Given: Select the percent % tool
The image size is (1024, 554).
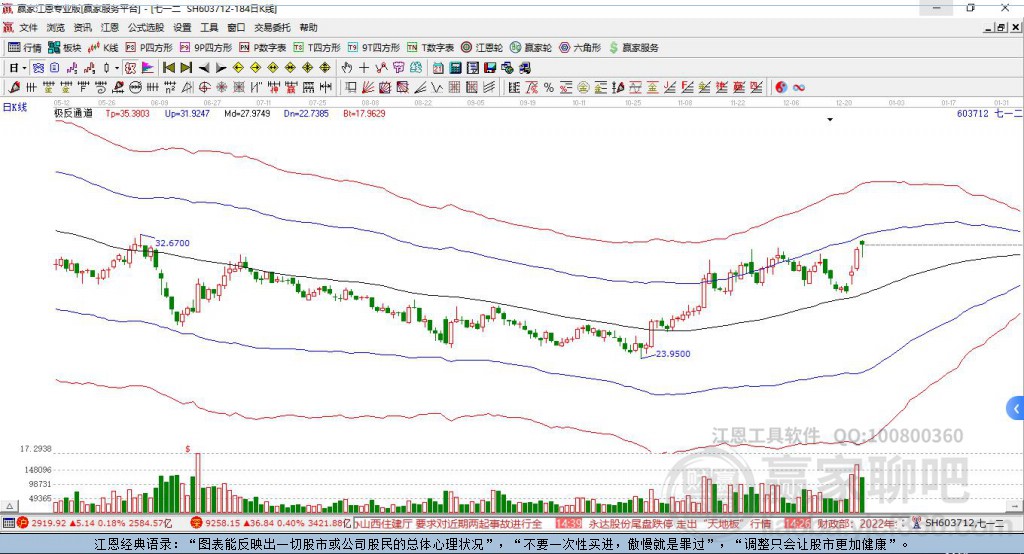Looking at the screenshot, I should tap(549, 87).
